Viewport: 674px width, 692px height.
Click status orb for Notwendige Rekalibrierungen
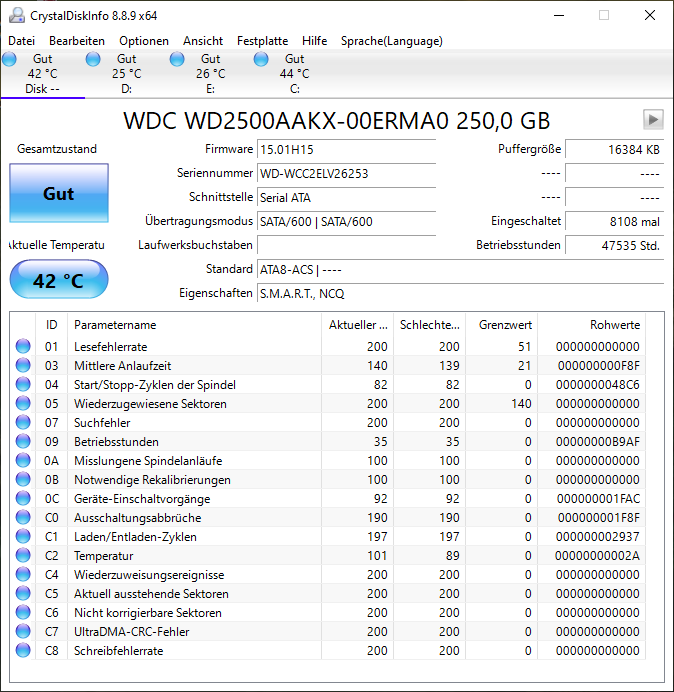23,479
